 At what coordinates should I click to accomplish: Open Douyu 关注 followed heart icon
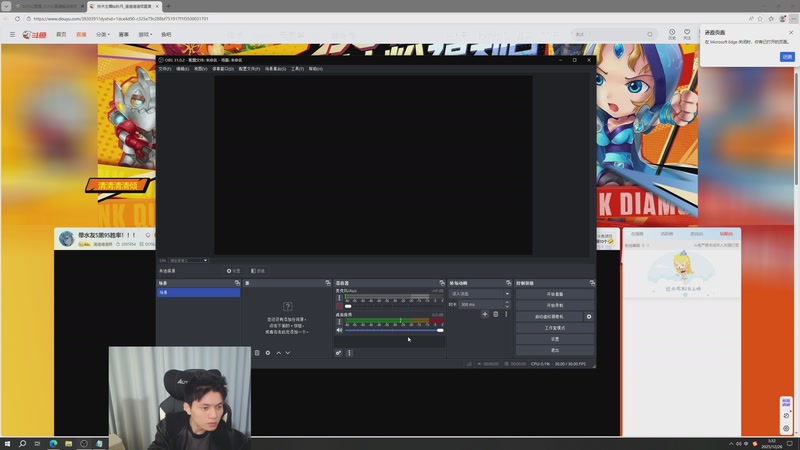(687, 34)
